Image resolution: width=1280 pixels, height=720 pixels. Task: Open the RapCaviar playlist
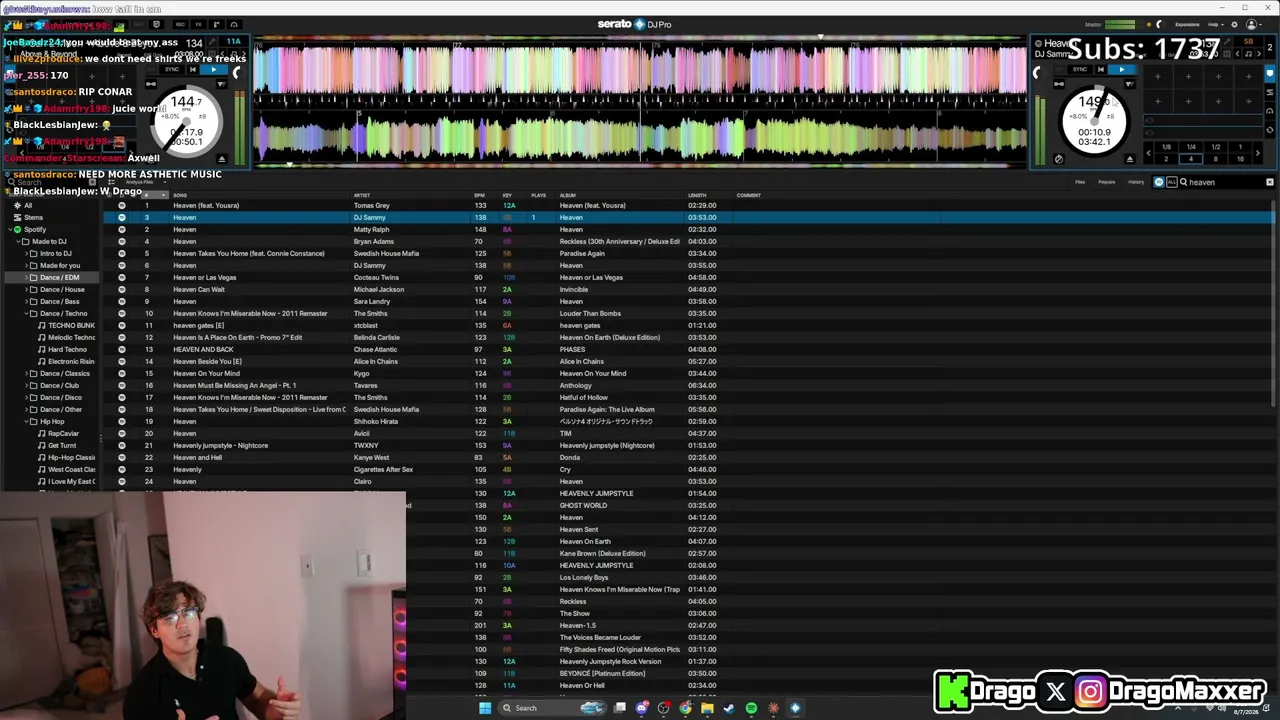point(63,433)
